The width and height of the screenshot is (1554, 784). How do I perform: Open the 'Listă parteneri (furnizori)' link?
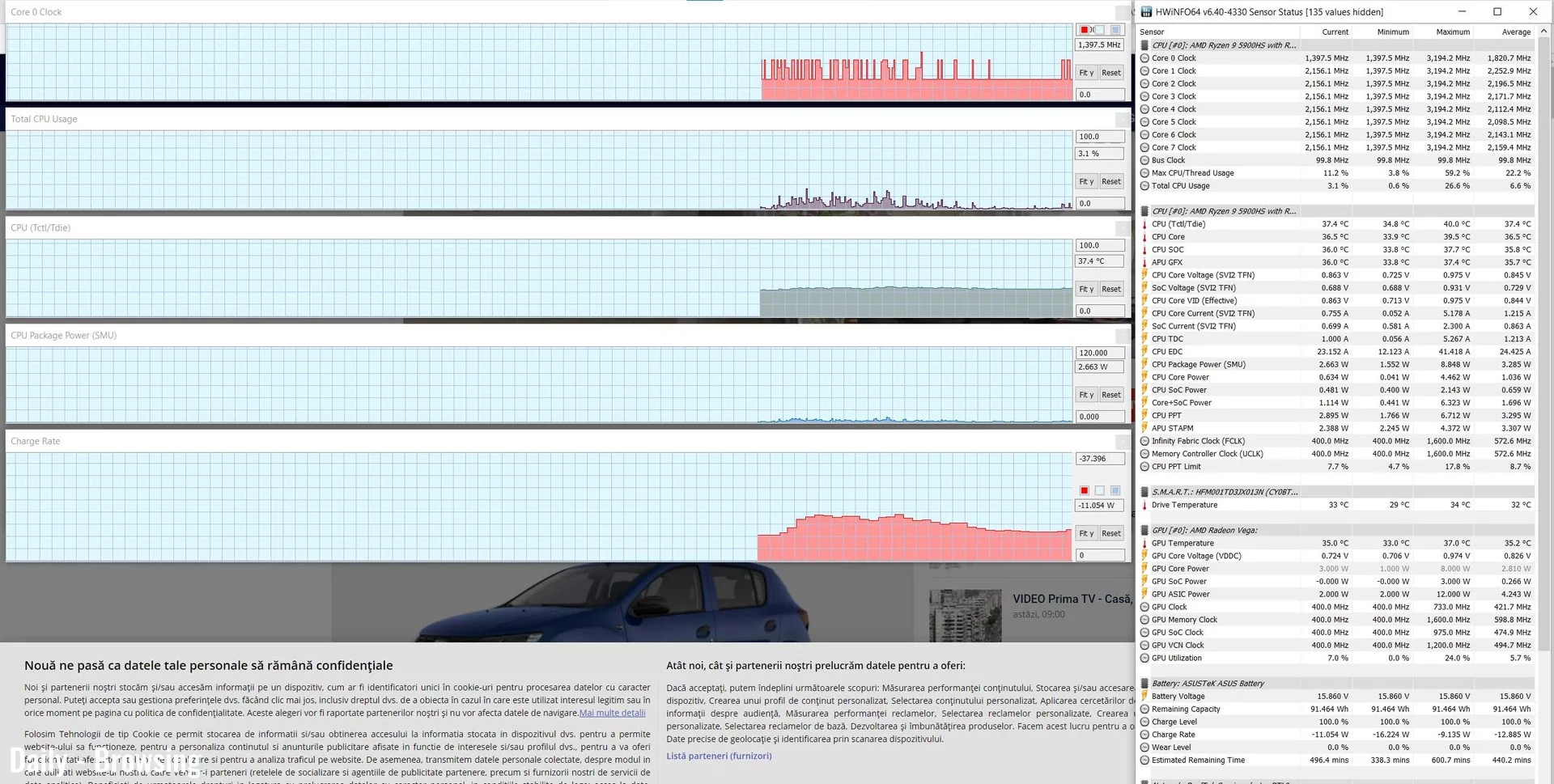(x=719, y=756)
